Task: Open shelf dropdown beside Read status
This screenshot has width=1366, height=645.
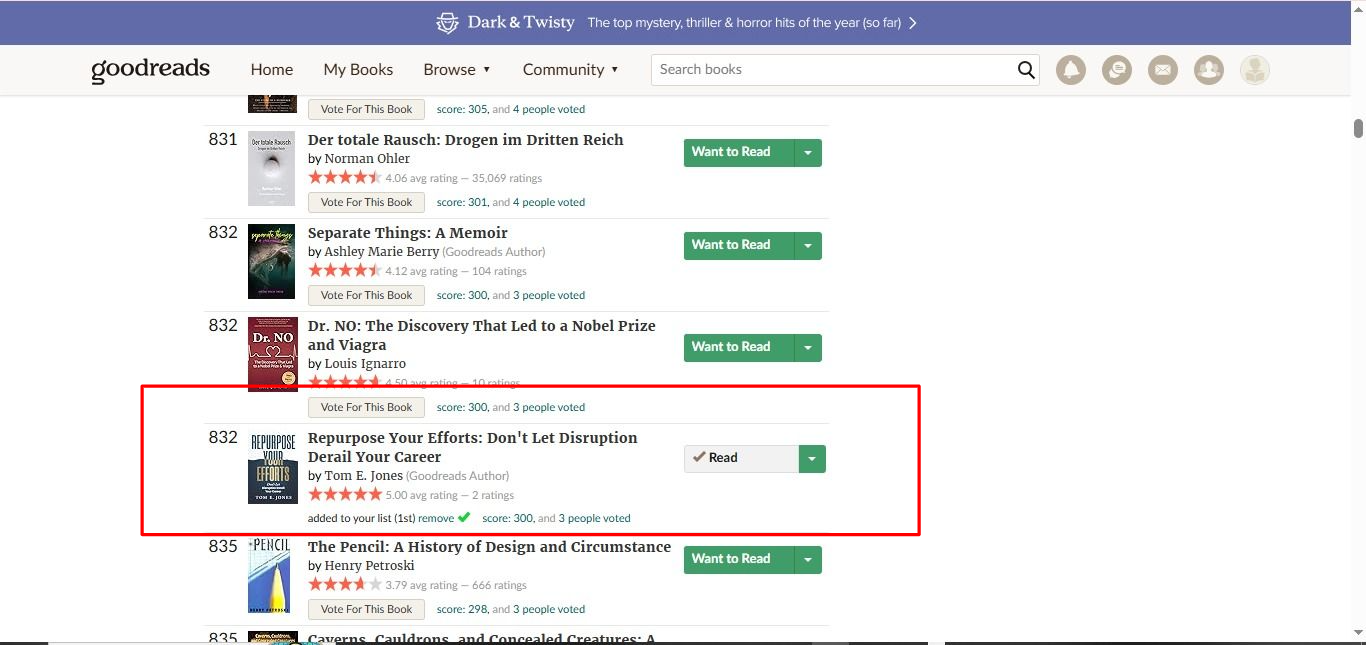Action: [x=812, y=459]
